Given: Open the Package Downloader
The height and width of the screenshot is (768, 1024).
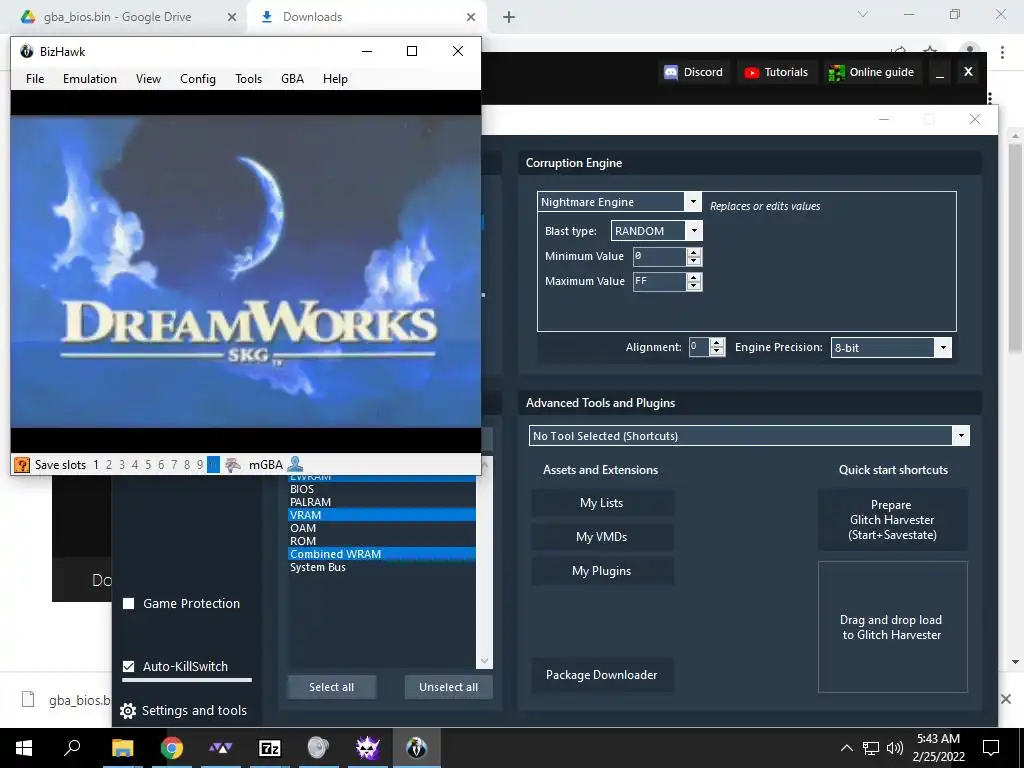Looking at the screenshot, I should 601,675.
